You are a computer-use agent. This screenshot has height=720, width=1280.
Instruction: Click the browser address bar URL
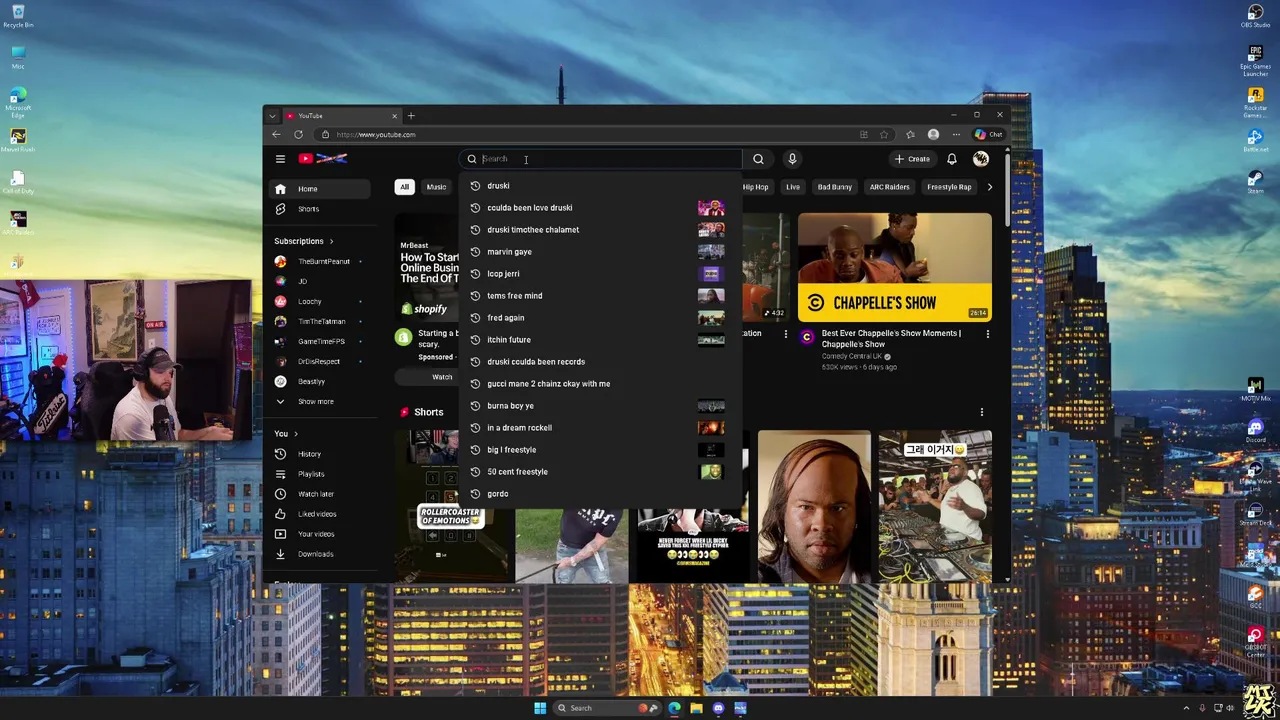point(376,135)
